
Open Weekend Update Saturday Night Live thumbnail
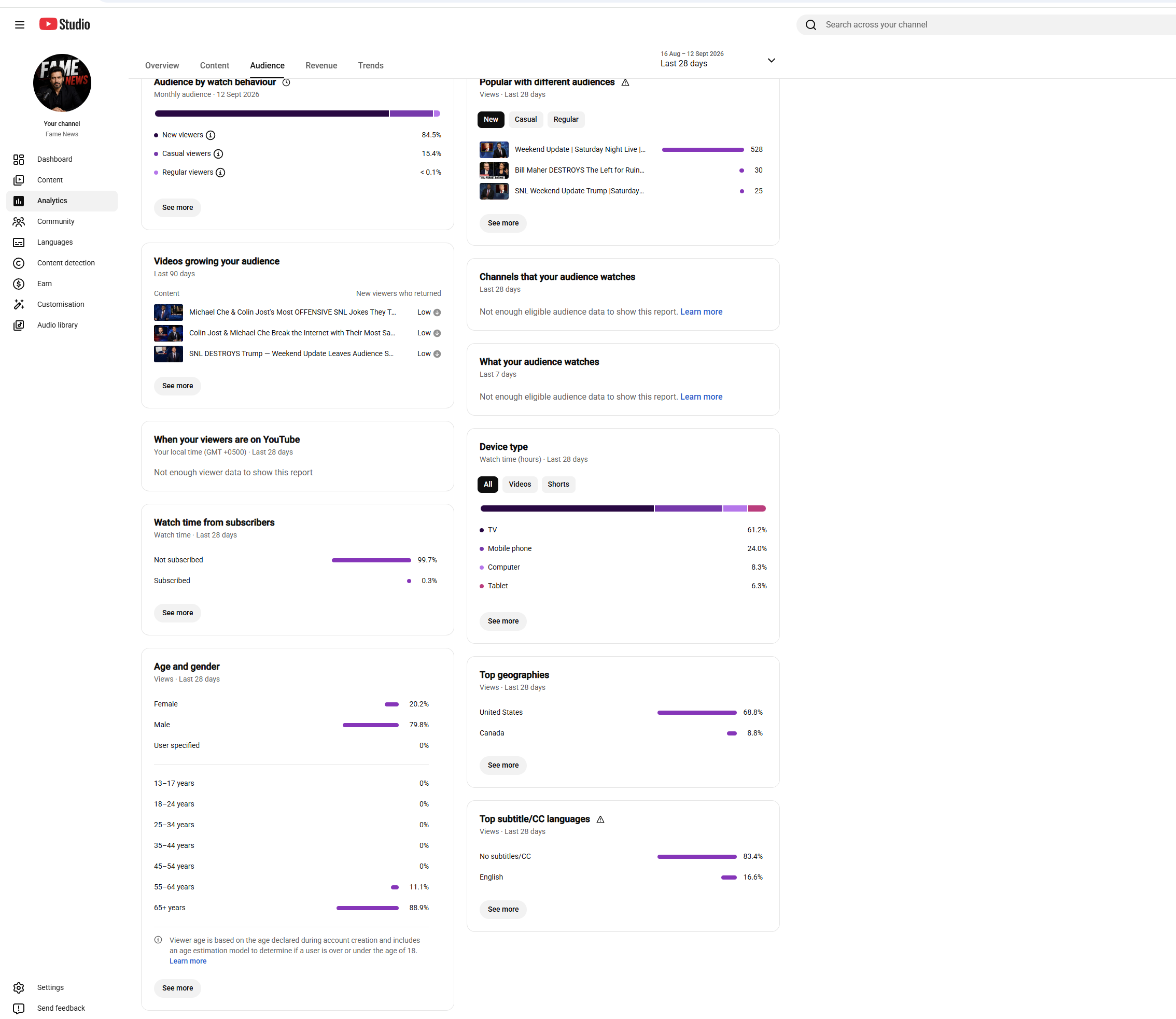[x=494, y=150]
